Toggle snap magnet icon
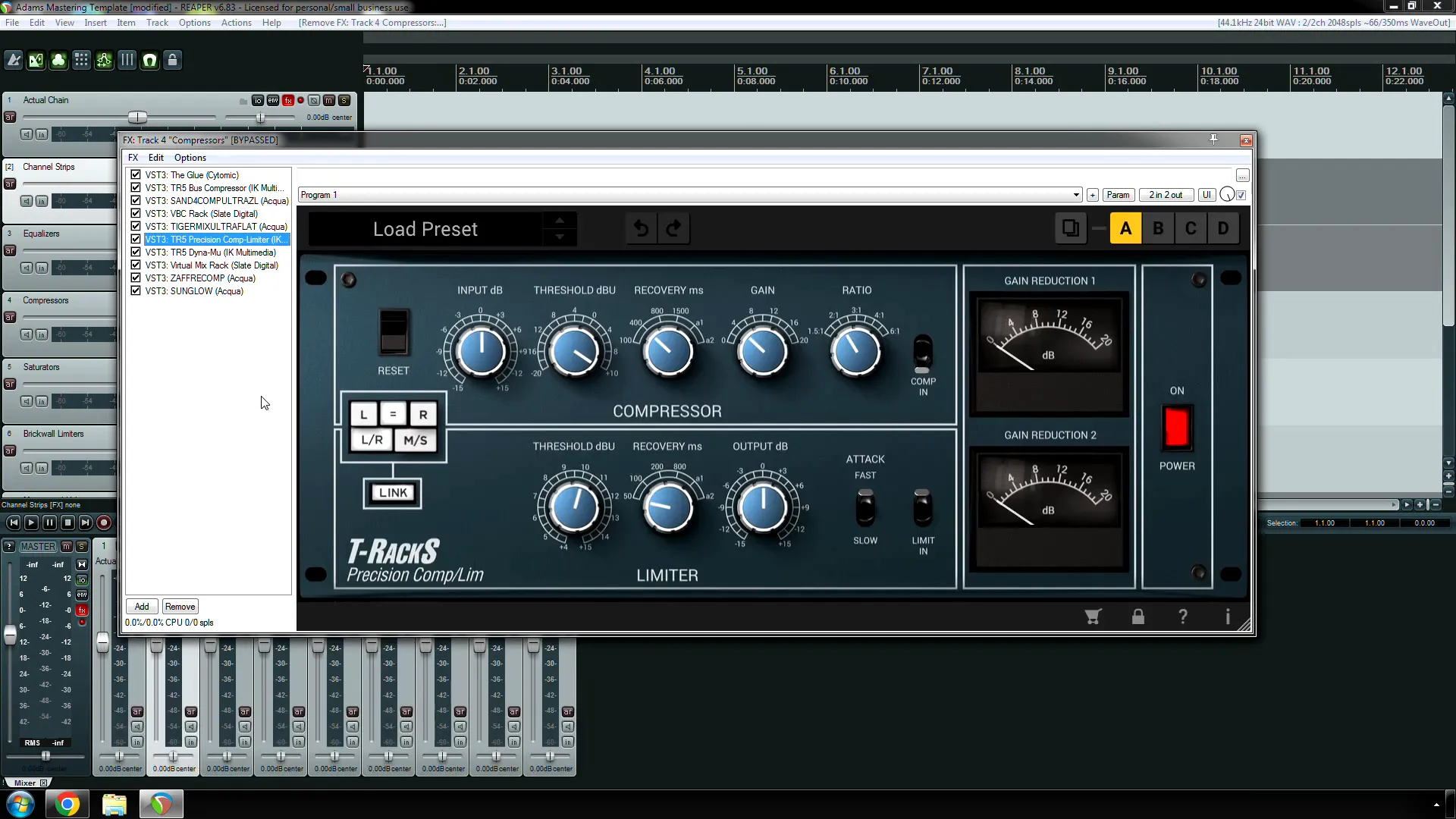Viewport: 1456px width, 819px height. 149,60
